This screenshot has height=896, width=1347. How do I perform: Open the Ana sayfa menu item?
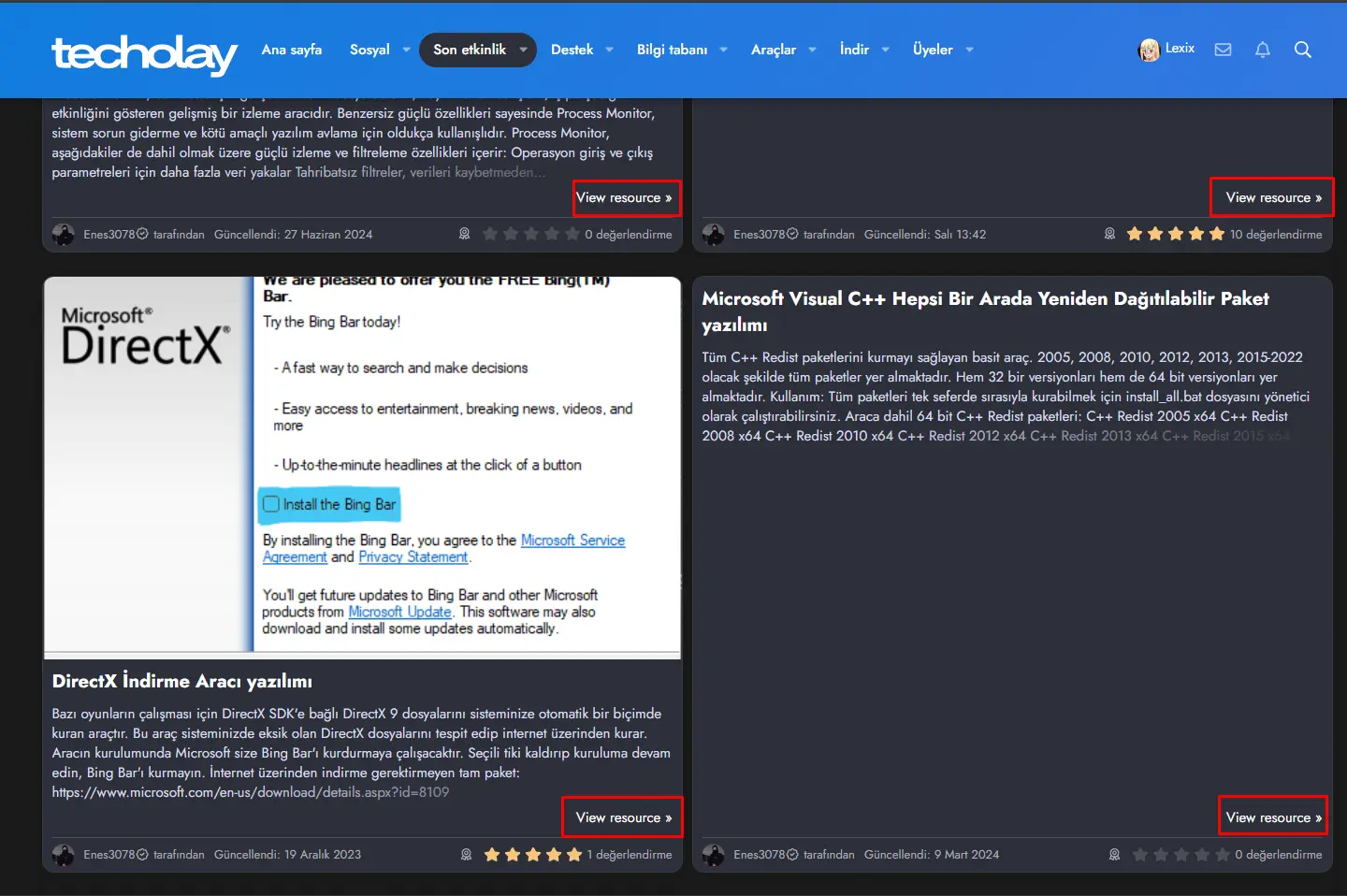292,50
